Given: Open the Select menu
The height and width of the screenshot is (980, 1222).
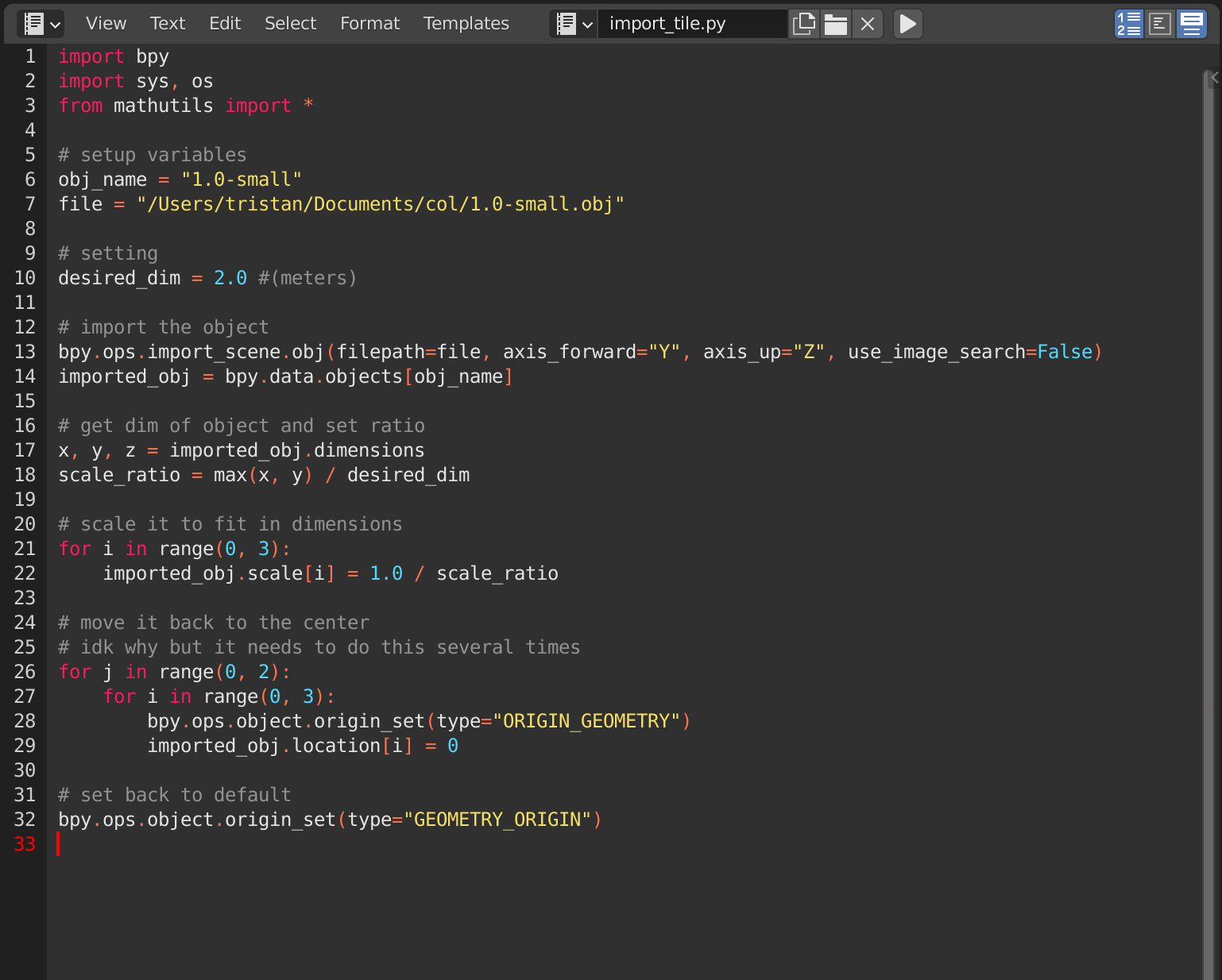Looking at the screenshot, I should tap(290, 24).
